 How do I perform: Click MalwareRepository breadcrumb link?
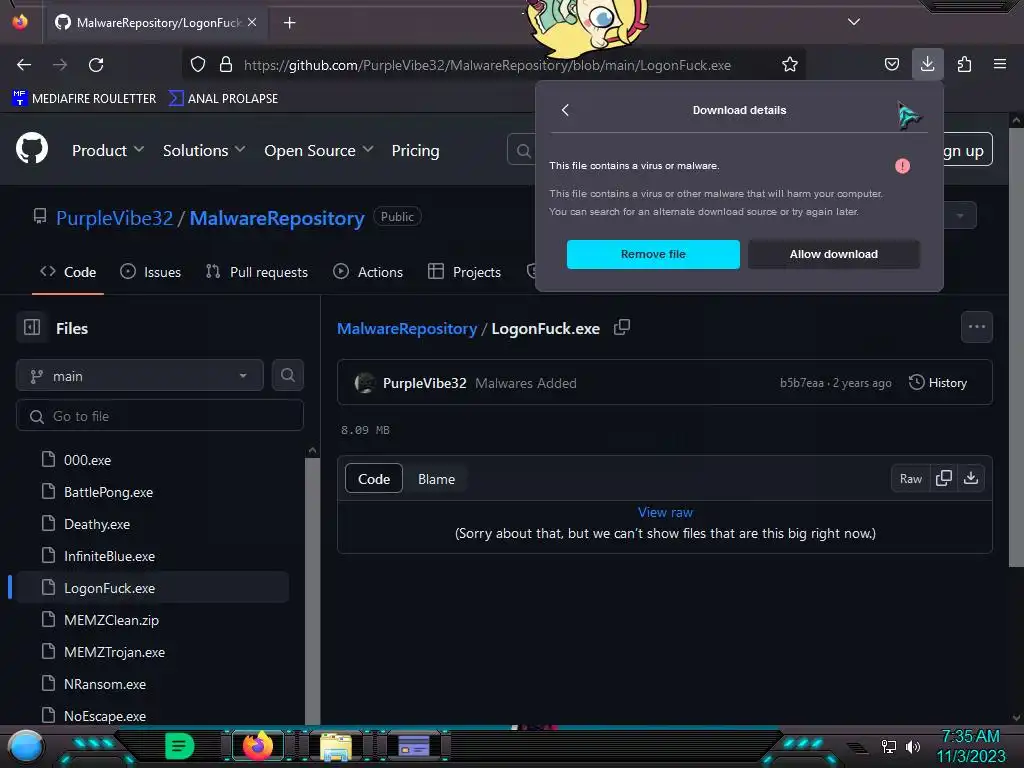coord(407,328)
